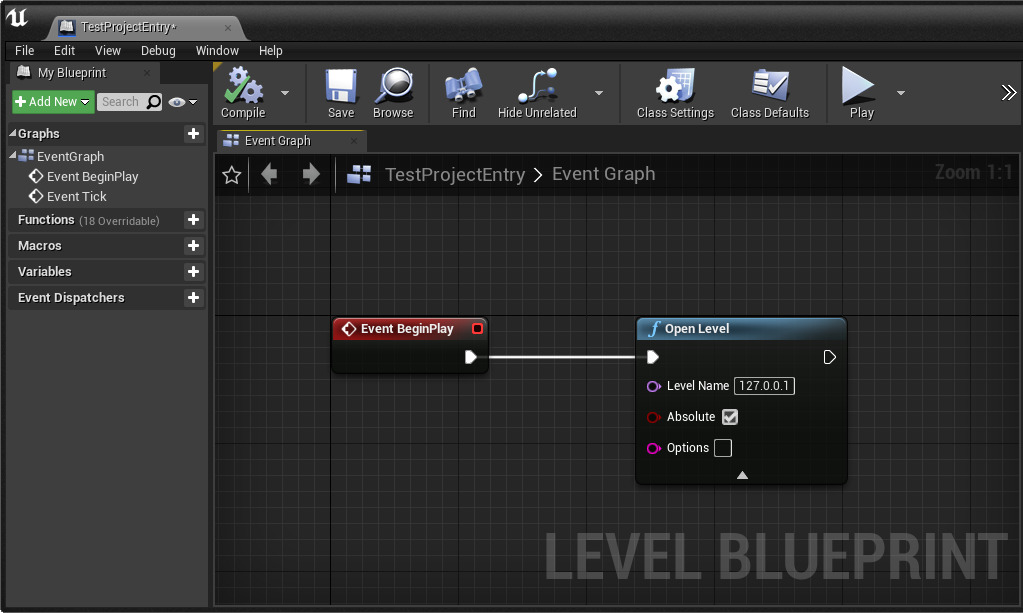Open the eye view options dropdown

point(183,102)
